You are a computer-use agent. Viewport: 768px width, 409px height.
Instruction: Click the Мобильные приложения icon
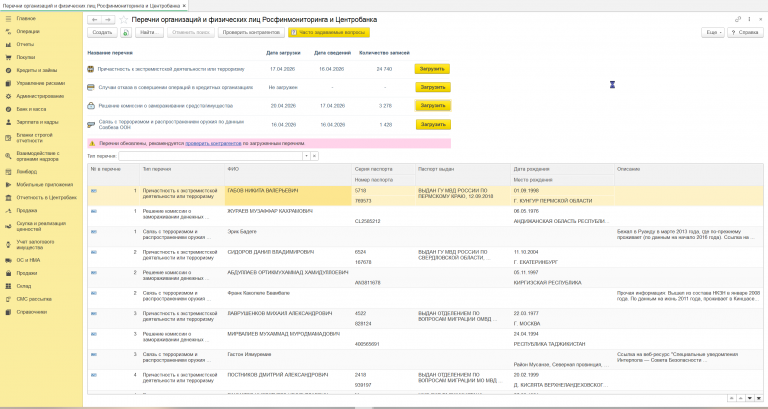tap(8, 185)
